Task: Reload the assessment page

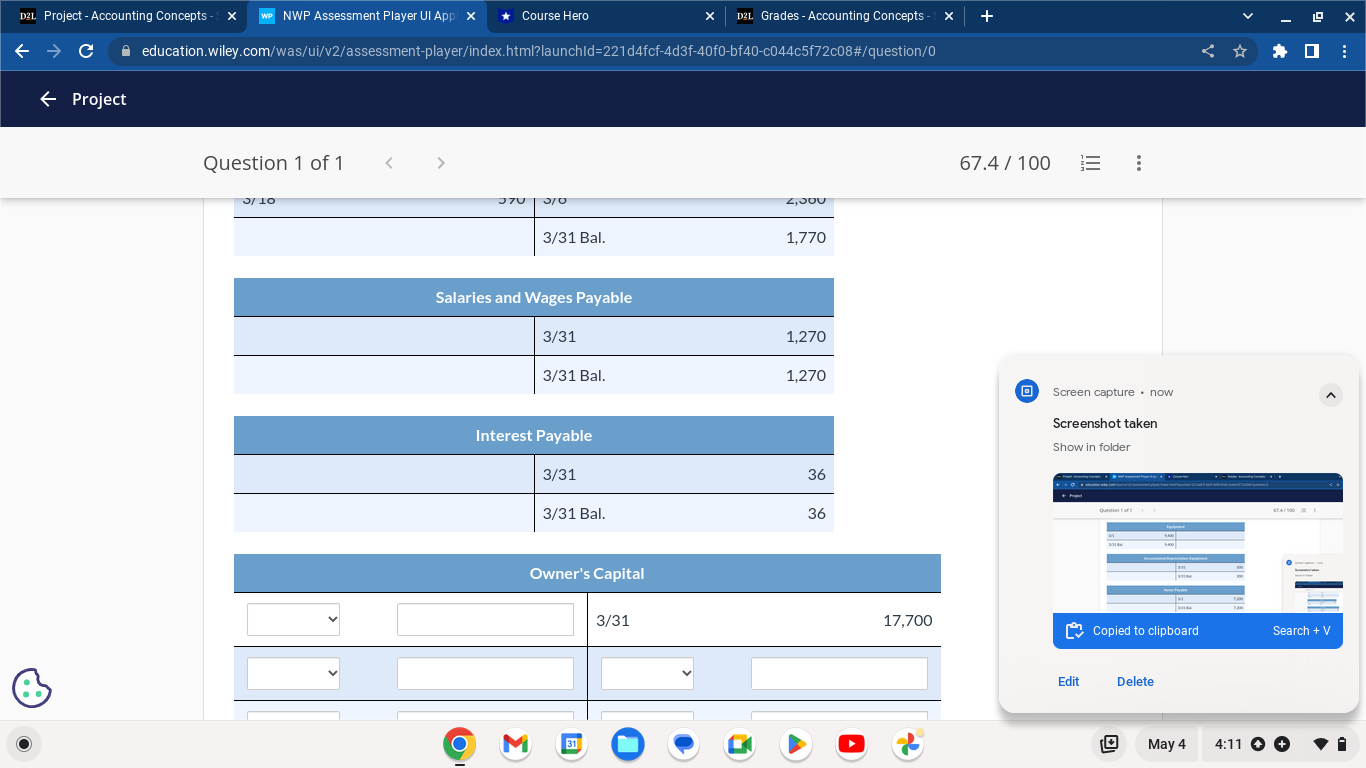Action: (x=85, y=51)
